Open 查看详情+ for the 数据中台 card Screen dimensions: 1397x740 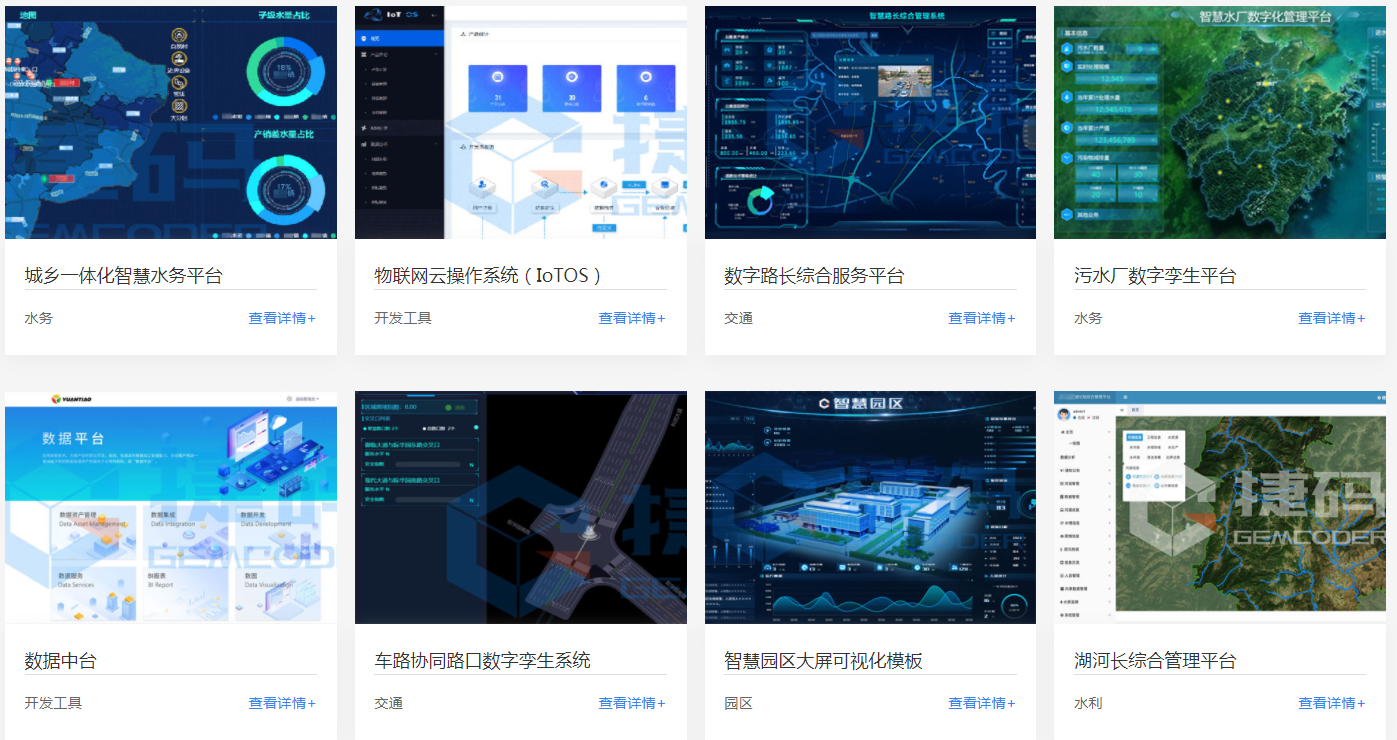pyautogui.click(x=282, y=703)
